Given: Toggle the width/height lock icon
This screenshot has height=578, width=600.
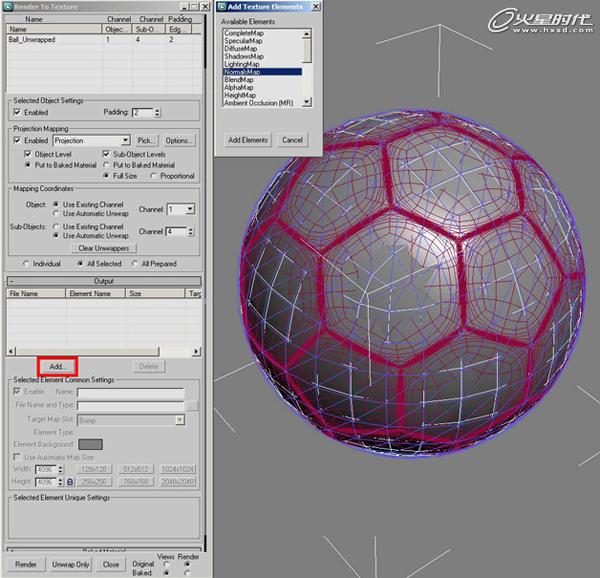Looking at the screenshot, I should tap(70, 482).
